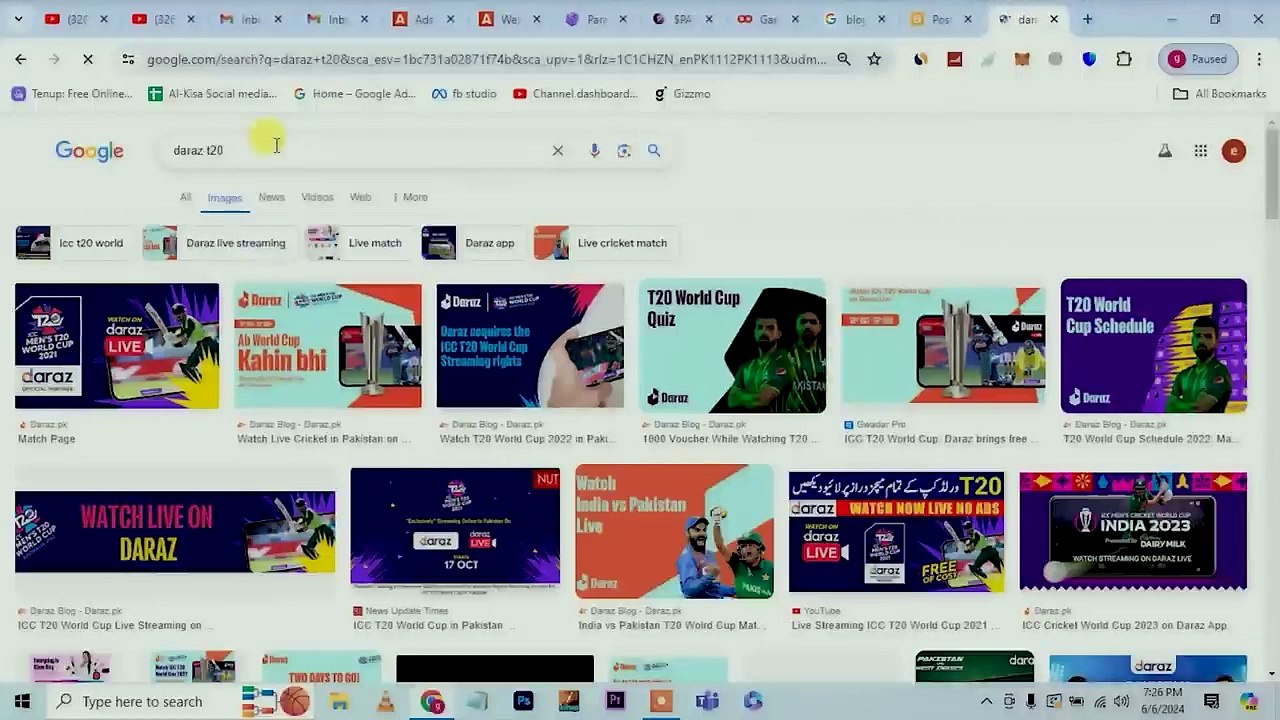Open a new browser tab
Screen dimensions: 1280x720
1088,19
